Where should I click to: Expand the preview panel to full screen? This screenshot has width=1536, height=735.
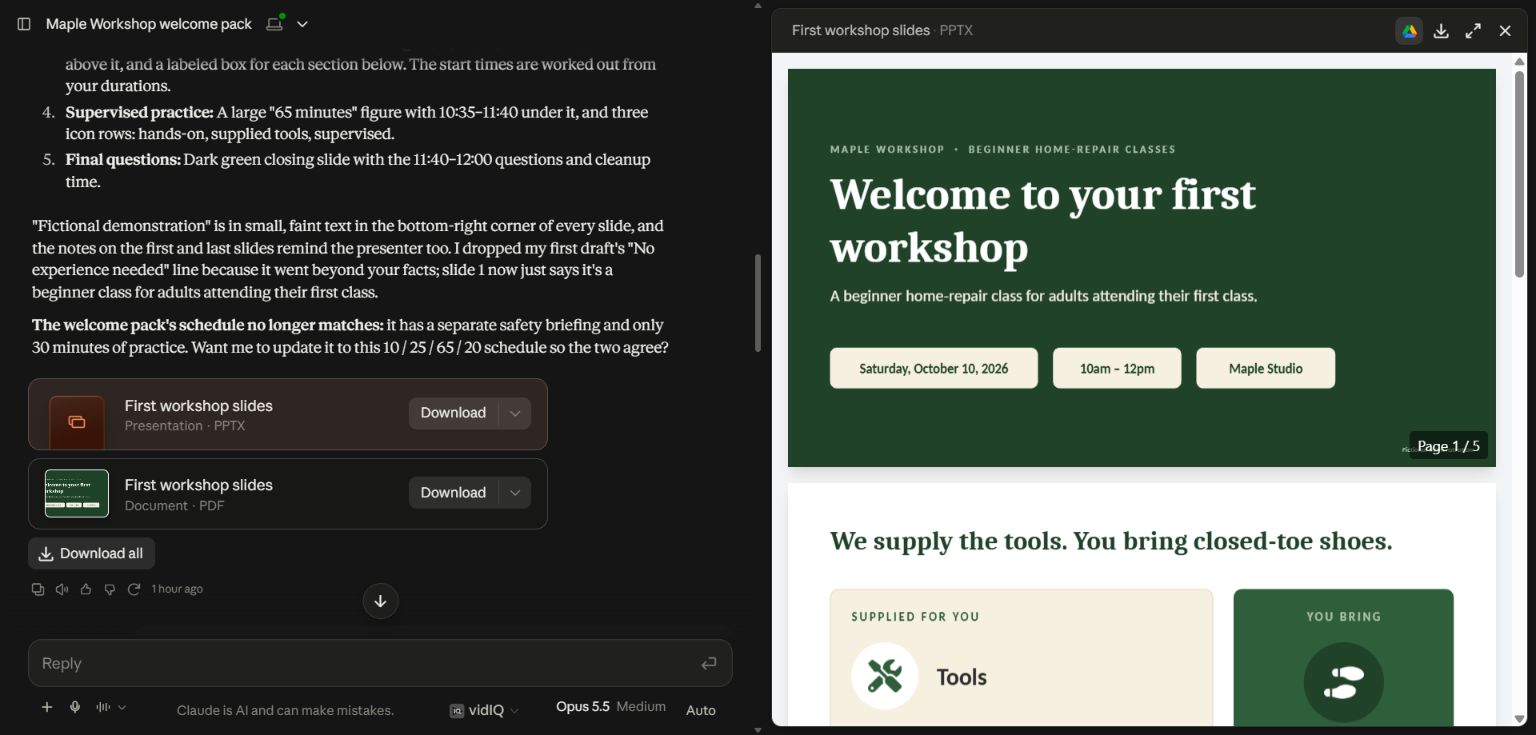(1473, 31)
